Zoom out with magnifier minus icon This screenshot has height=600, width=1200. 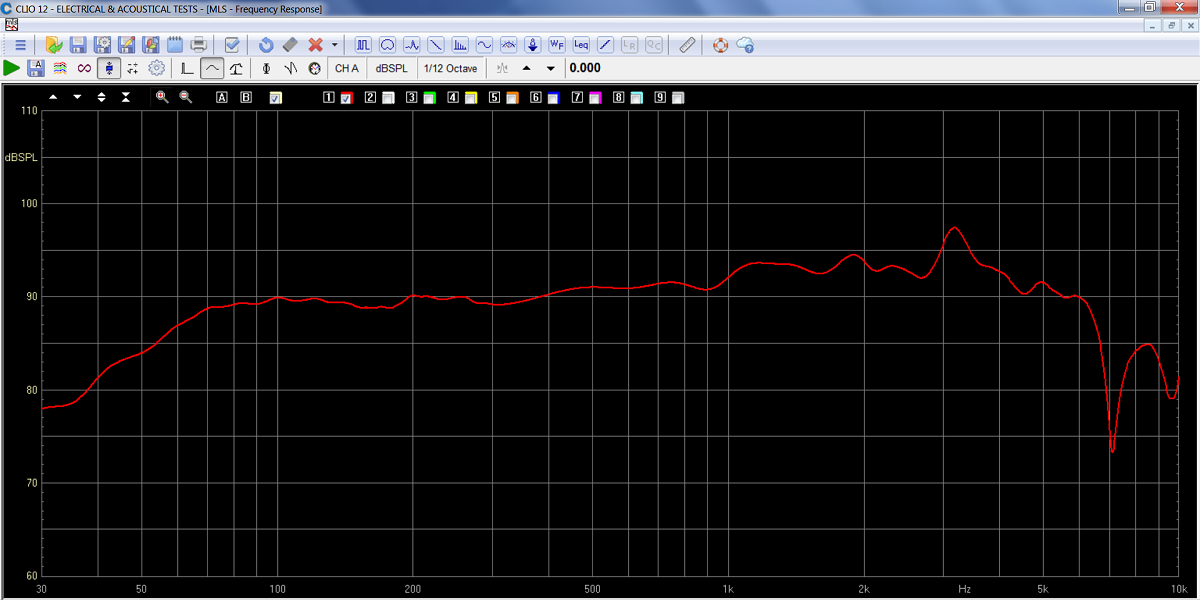(185, 97)
